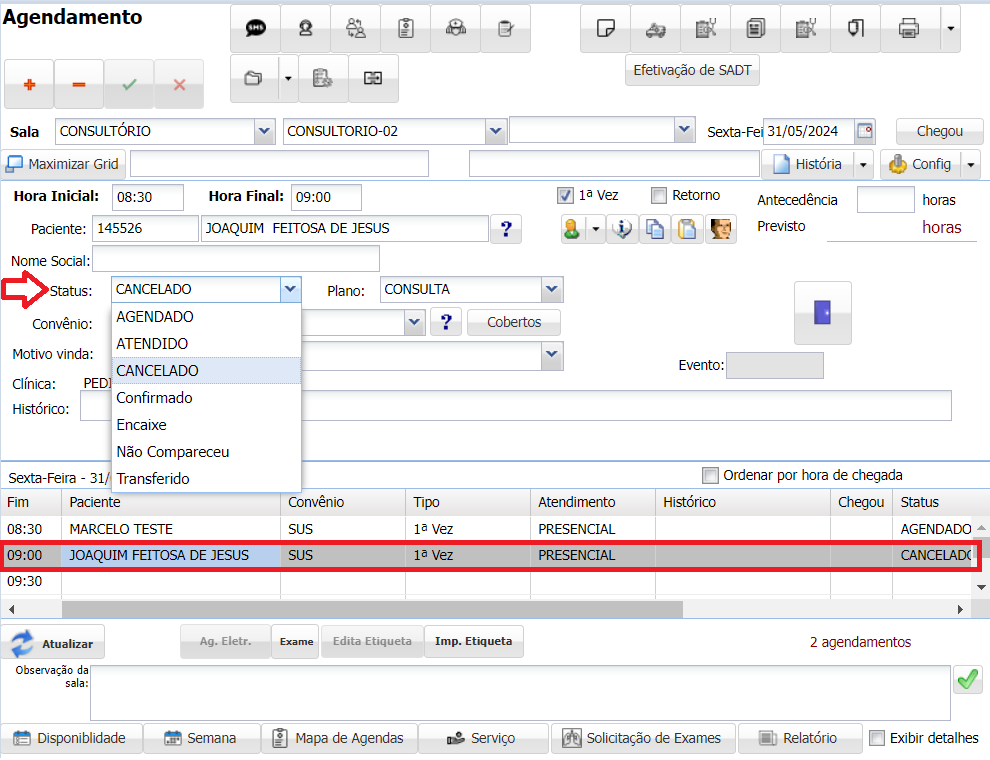
Task: Check the Retorno checkbox
Action: pos(659,196)
